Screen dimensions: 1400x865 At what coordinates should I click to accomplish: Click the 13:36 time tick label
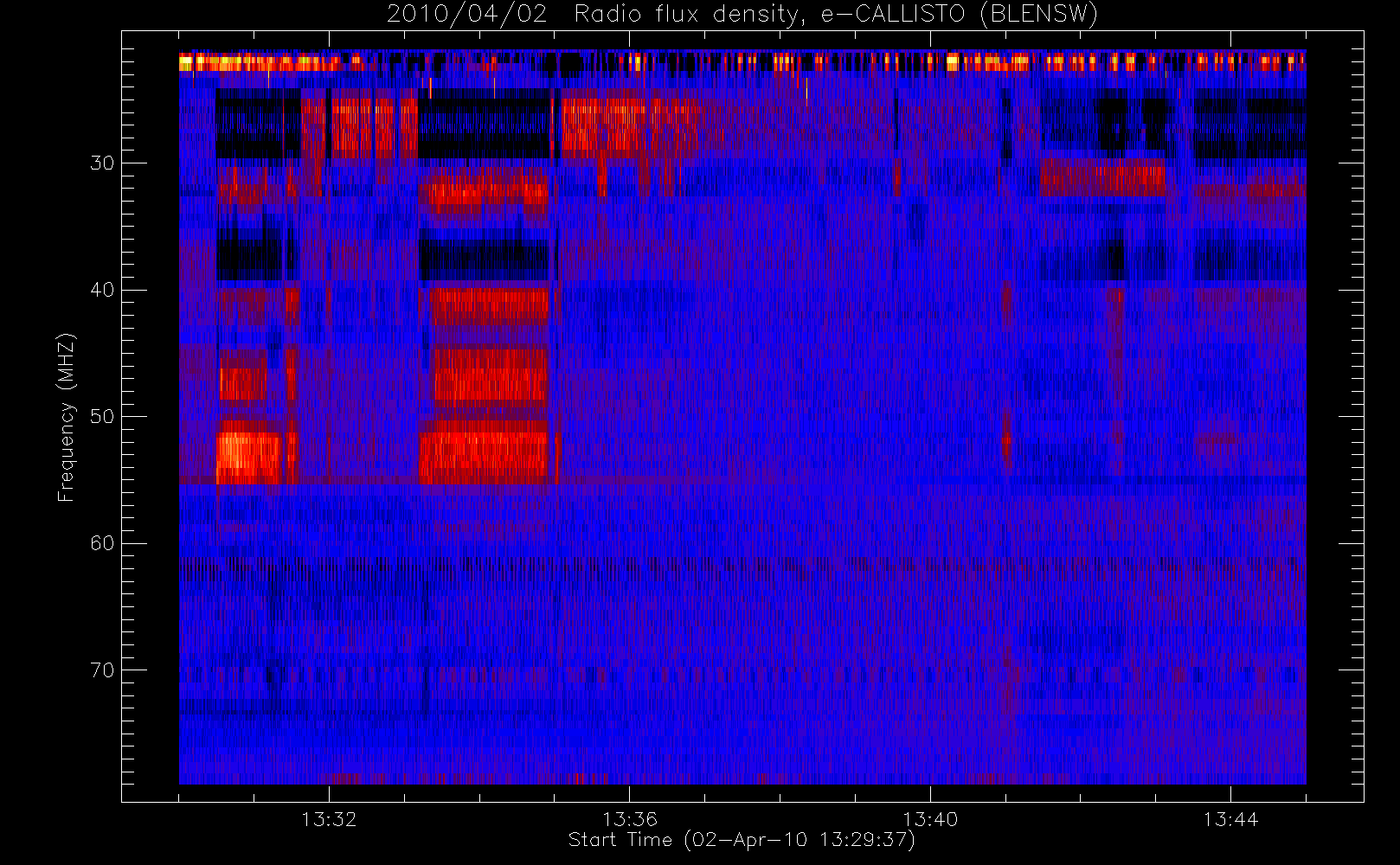(x=630, y=818)
